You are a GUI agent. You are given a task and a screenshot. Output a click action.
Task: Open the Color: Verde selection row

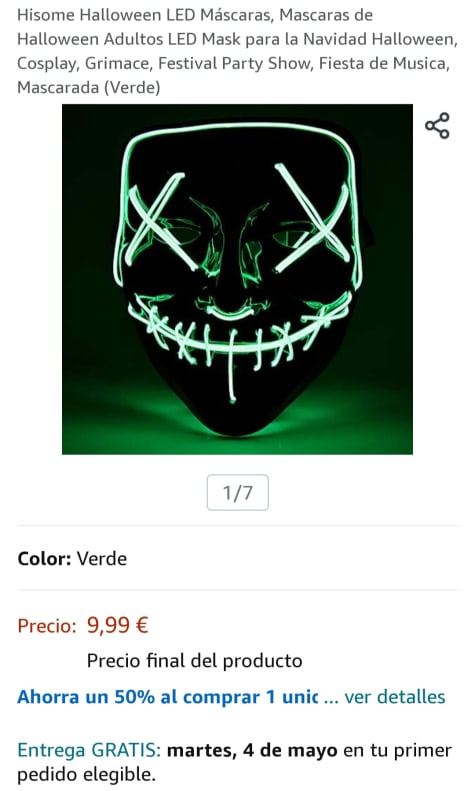pos(238,558)
